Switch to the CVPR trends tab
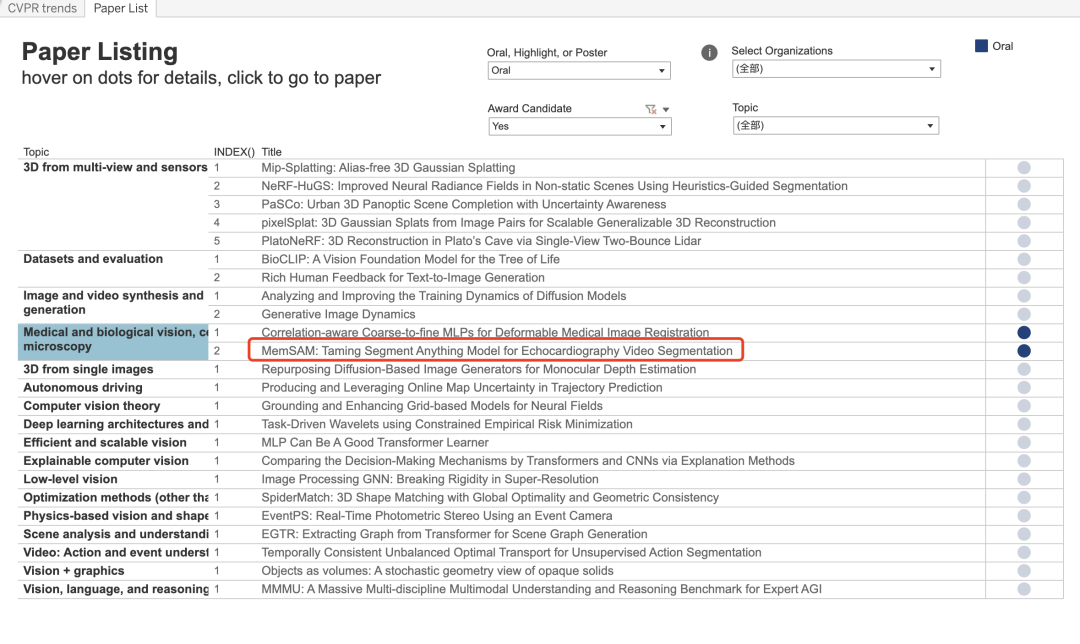Viewport: 1080px width, 644px height. coord(42,8)
